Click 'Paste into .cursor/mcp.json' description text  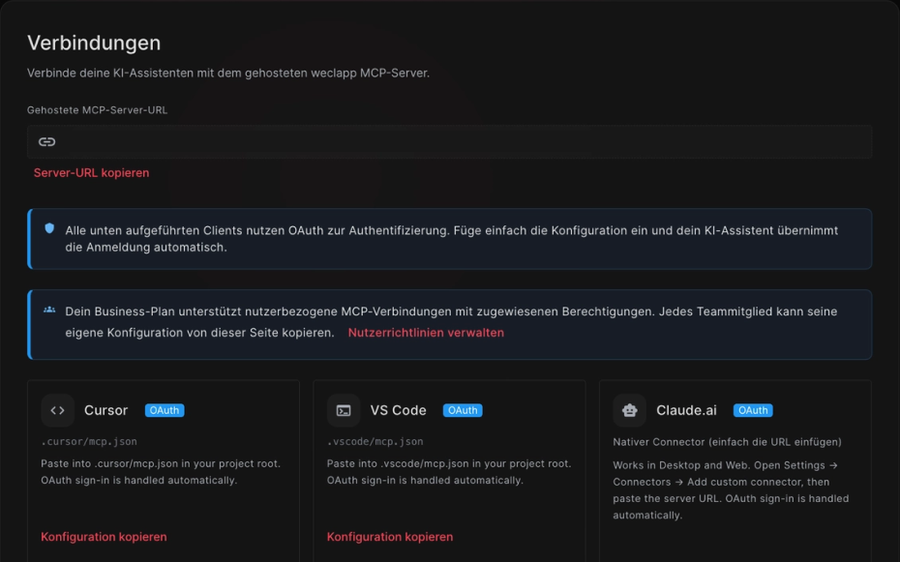click(161, 472)
